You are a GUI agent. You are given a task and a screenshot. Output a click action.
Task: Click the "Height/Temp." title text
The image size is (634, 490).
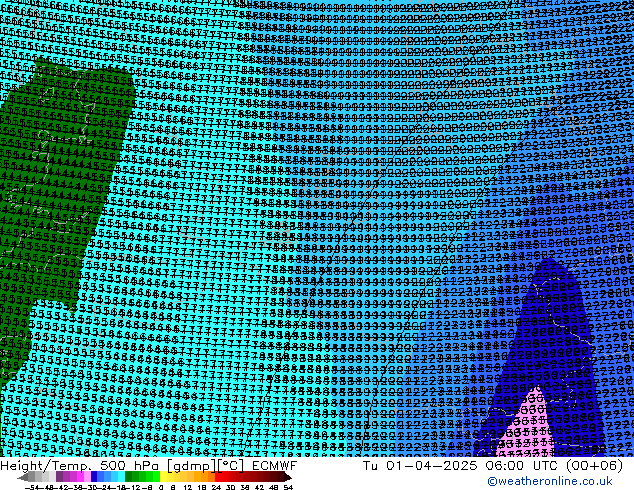[46, 466]
